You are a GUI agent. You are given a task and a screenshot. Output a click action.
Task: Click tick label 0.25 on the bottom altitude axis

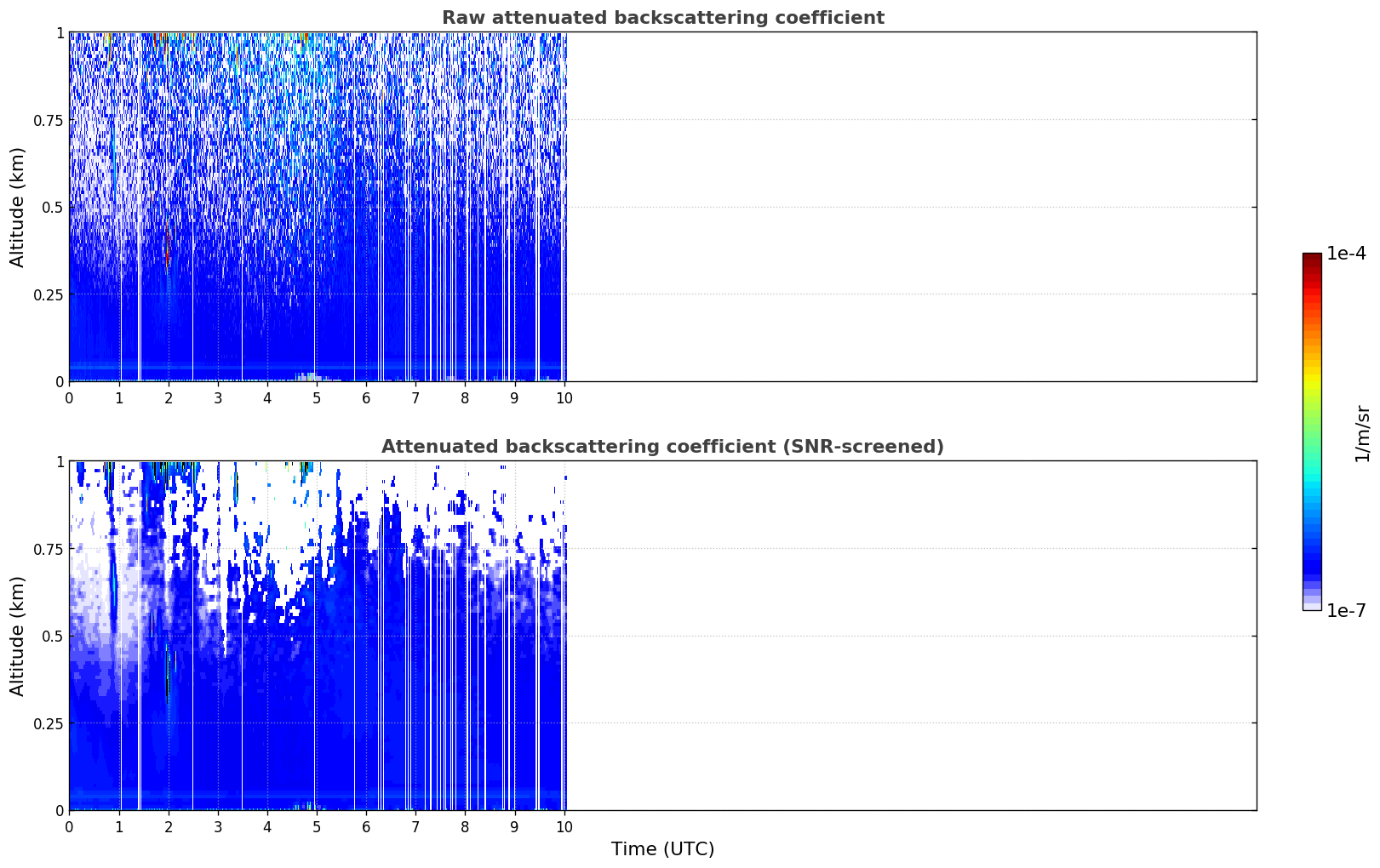(49, 723)
